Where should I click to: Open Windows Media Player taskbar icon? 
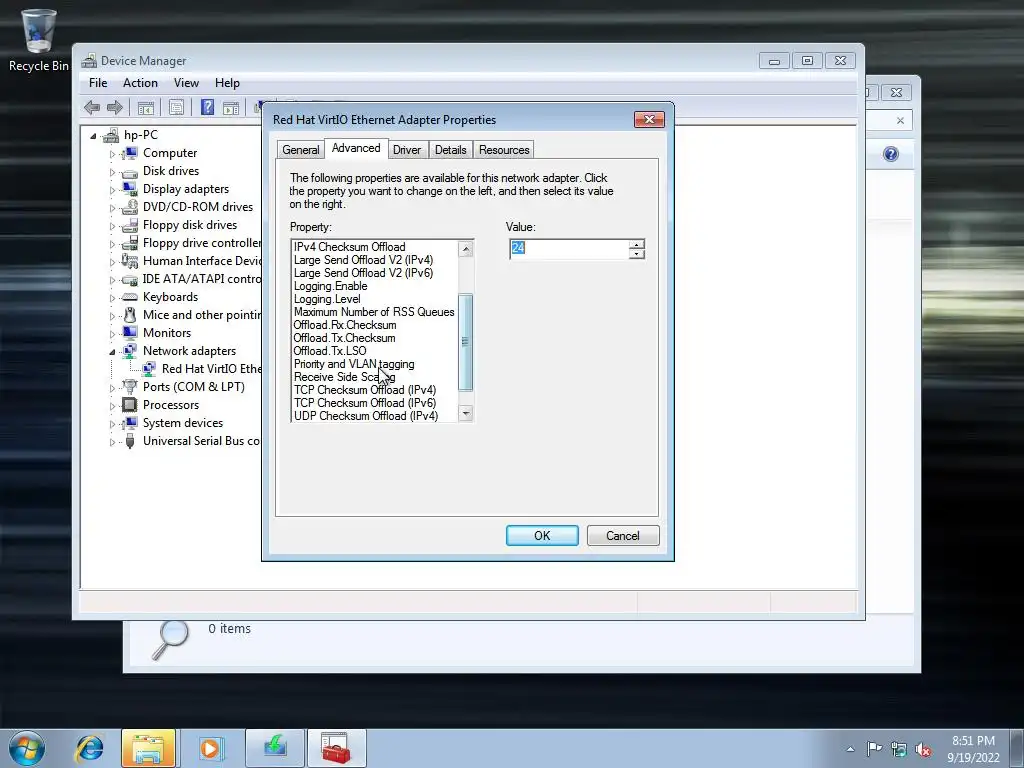coord(210,748)
